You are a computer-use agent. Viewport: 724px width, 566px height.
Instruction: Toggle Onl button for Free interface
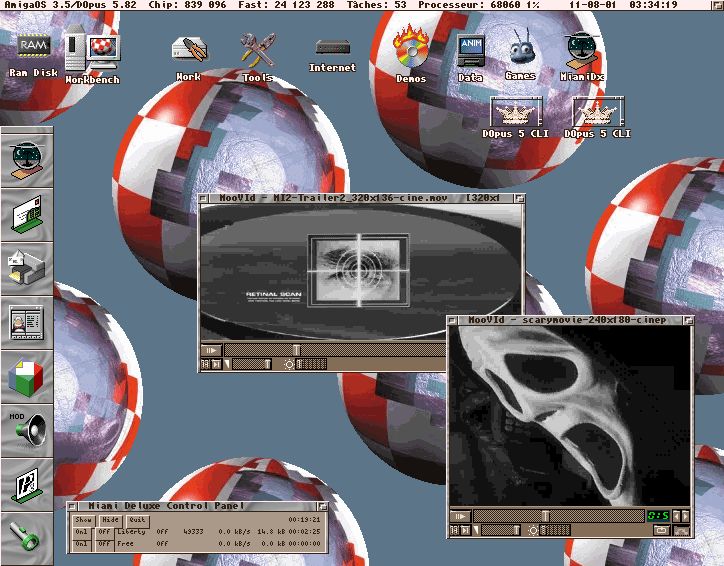82,544
